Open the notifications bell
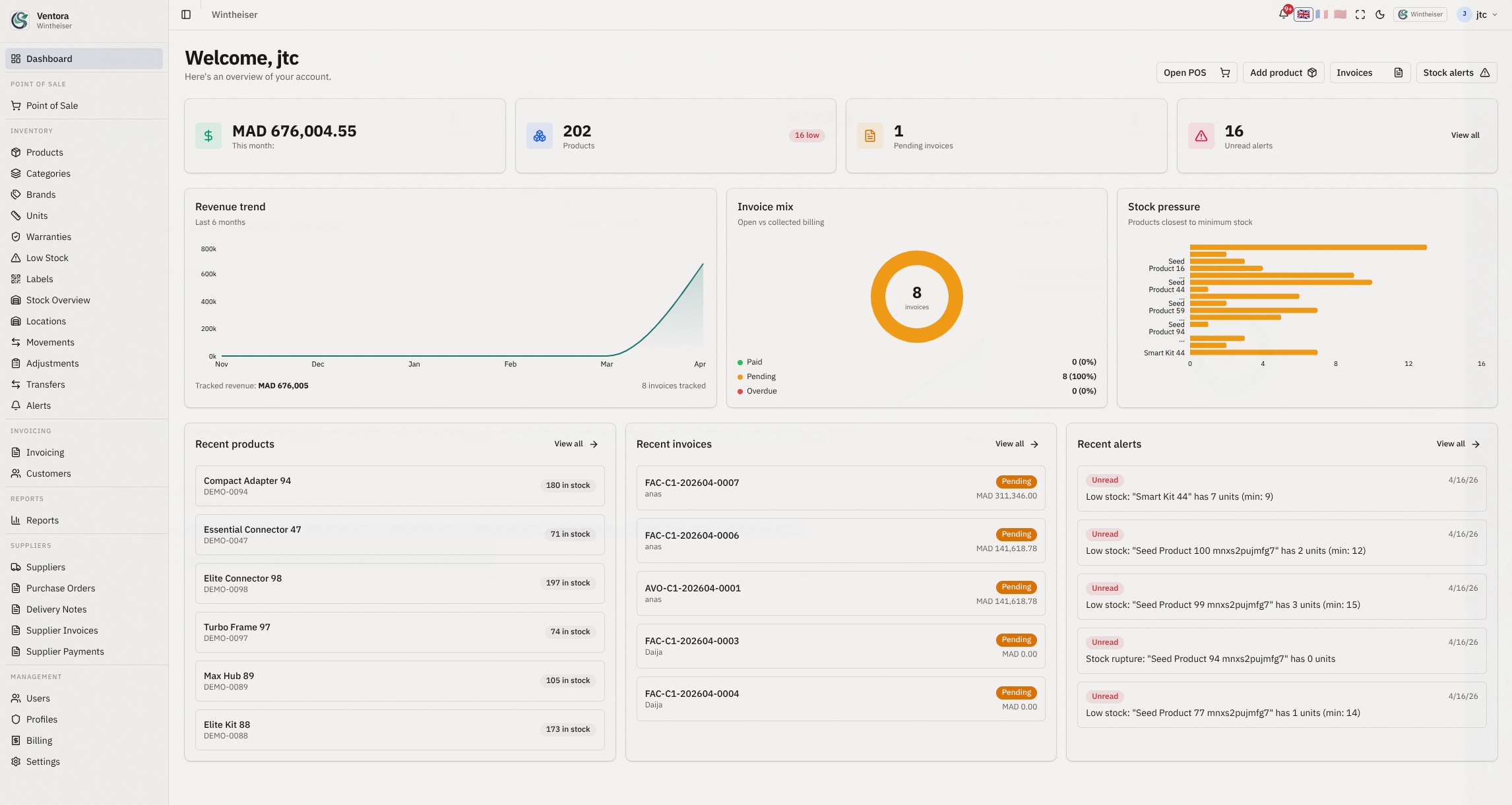This screenshot has height=805, width=1512. coord(1282,14)
